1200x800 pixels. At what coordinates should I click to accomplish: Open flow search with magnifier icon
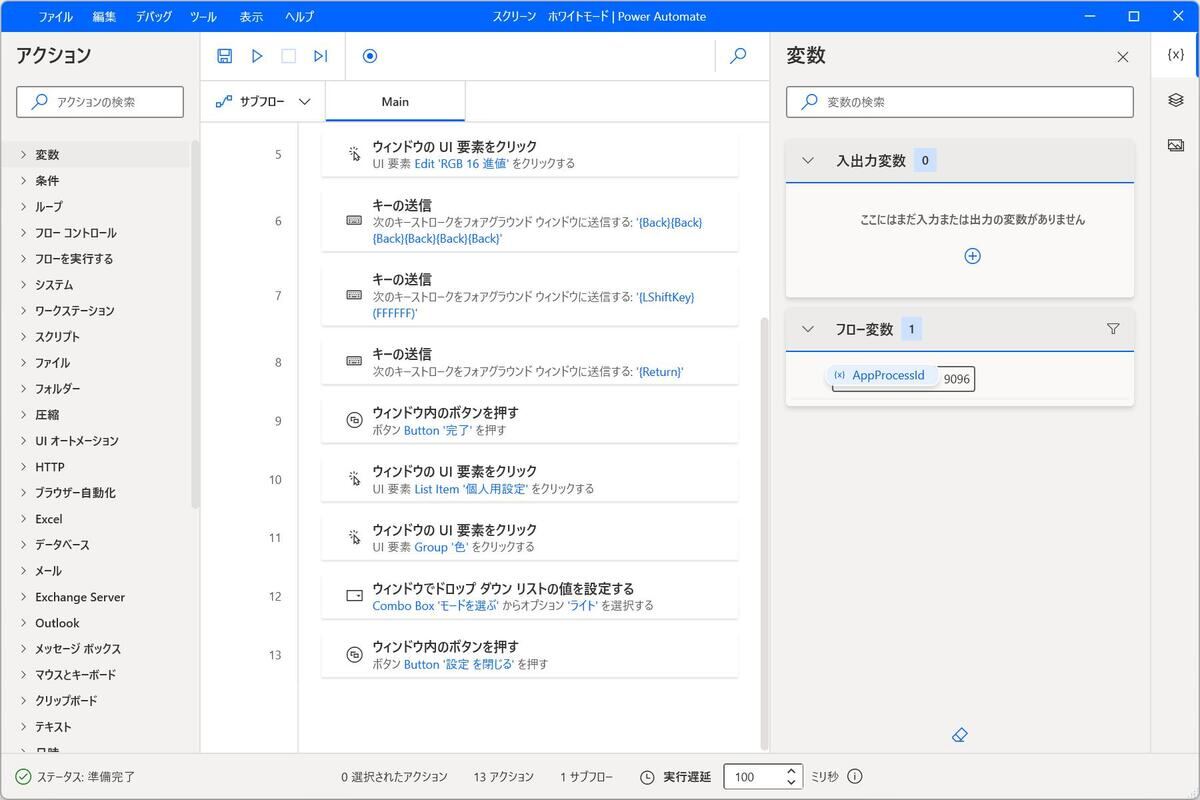click(x=738, y=56)
